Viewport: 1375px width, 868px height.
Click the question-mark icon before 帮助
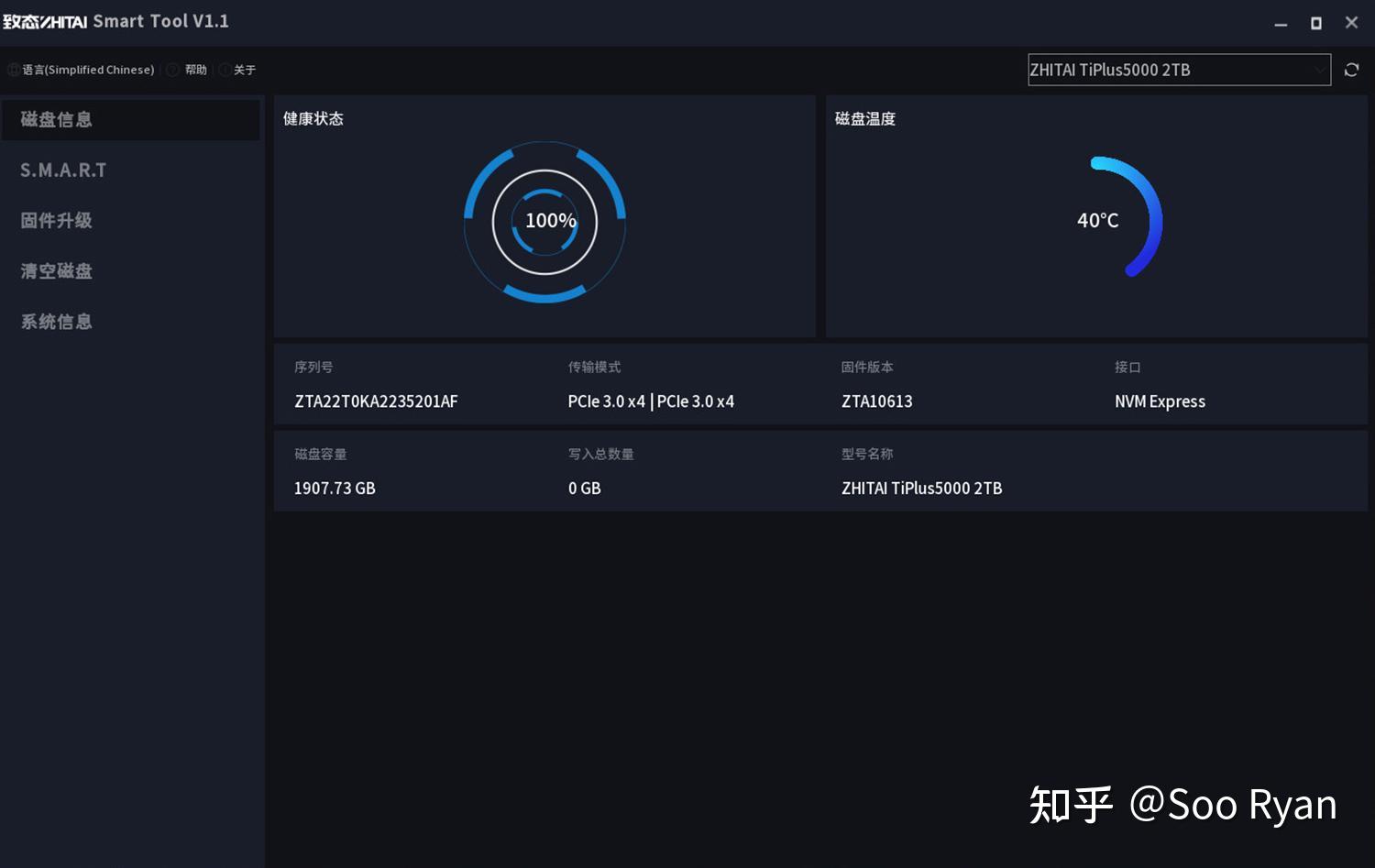pos(172,70)
